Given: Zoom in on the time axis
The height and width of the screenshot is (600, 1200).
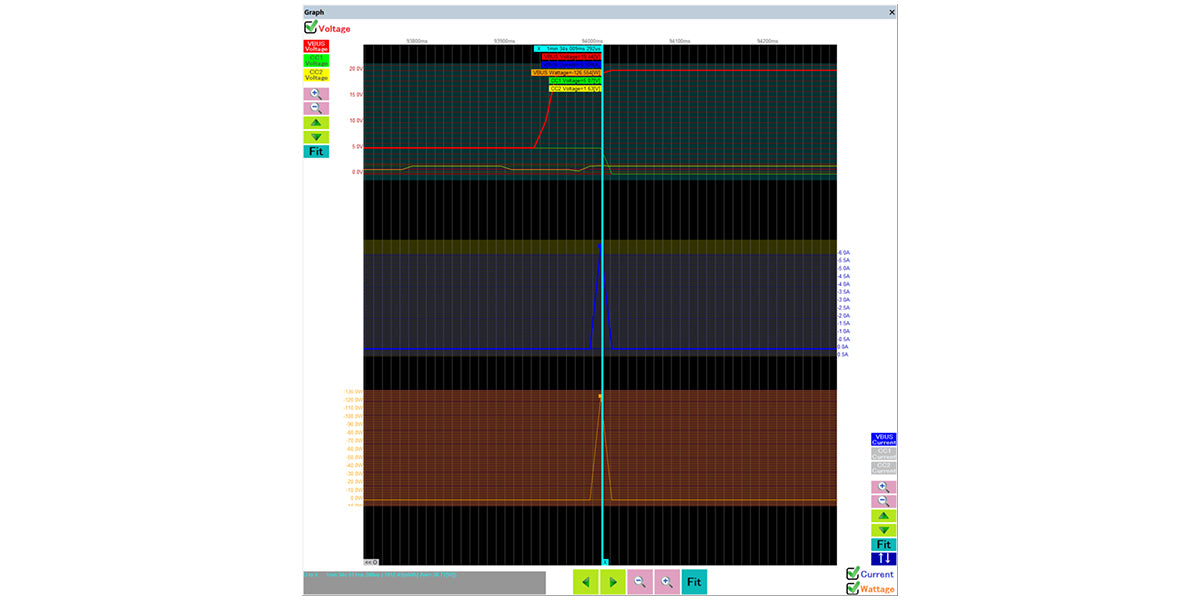Looking at the screenshot, I should [x=667, y=582].
